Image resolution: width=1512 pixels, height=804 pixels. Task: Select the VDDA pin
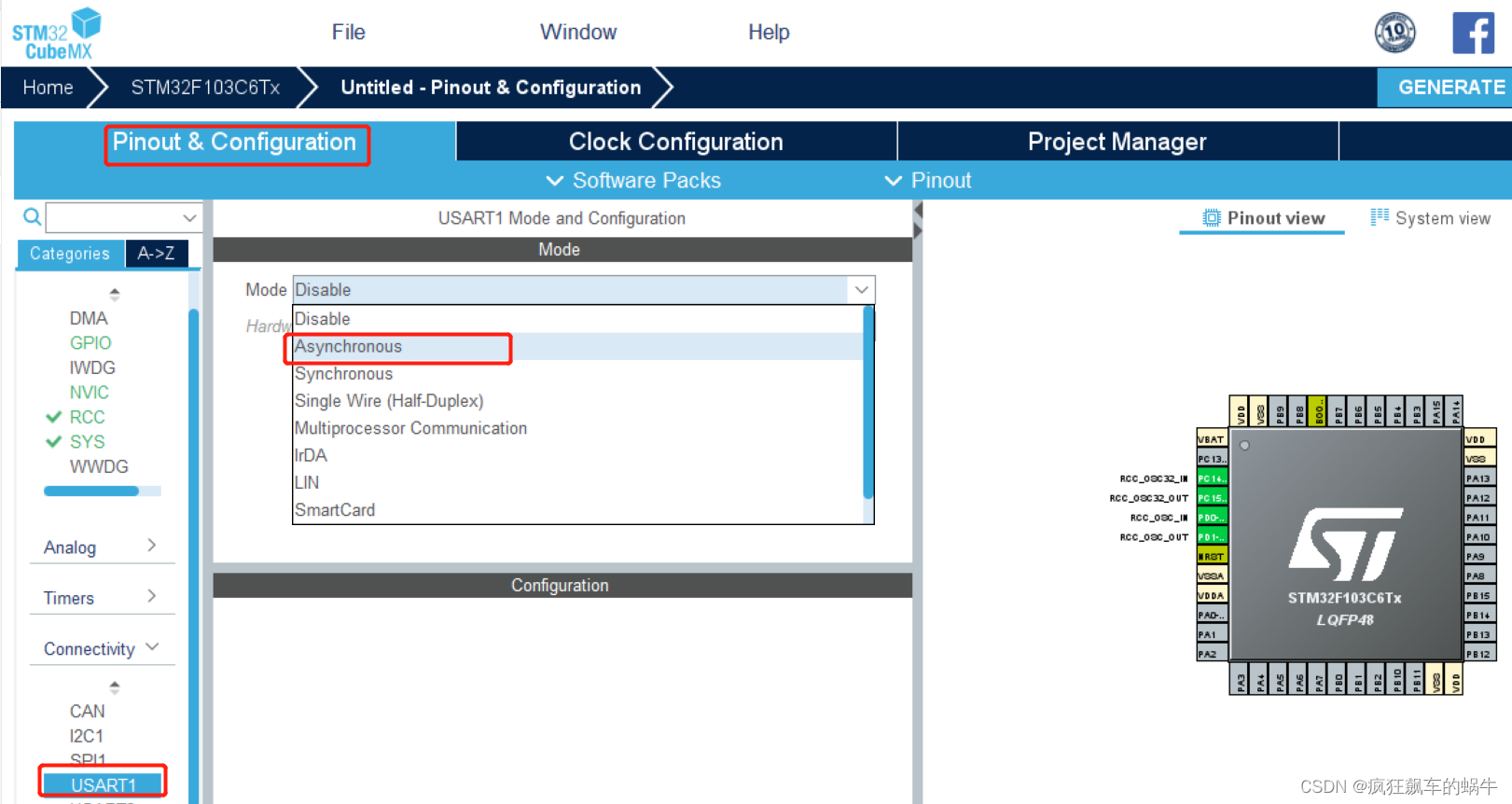coord(1212,595)
